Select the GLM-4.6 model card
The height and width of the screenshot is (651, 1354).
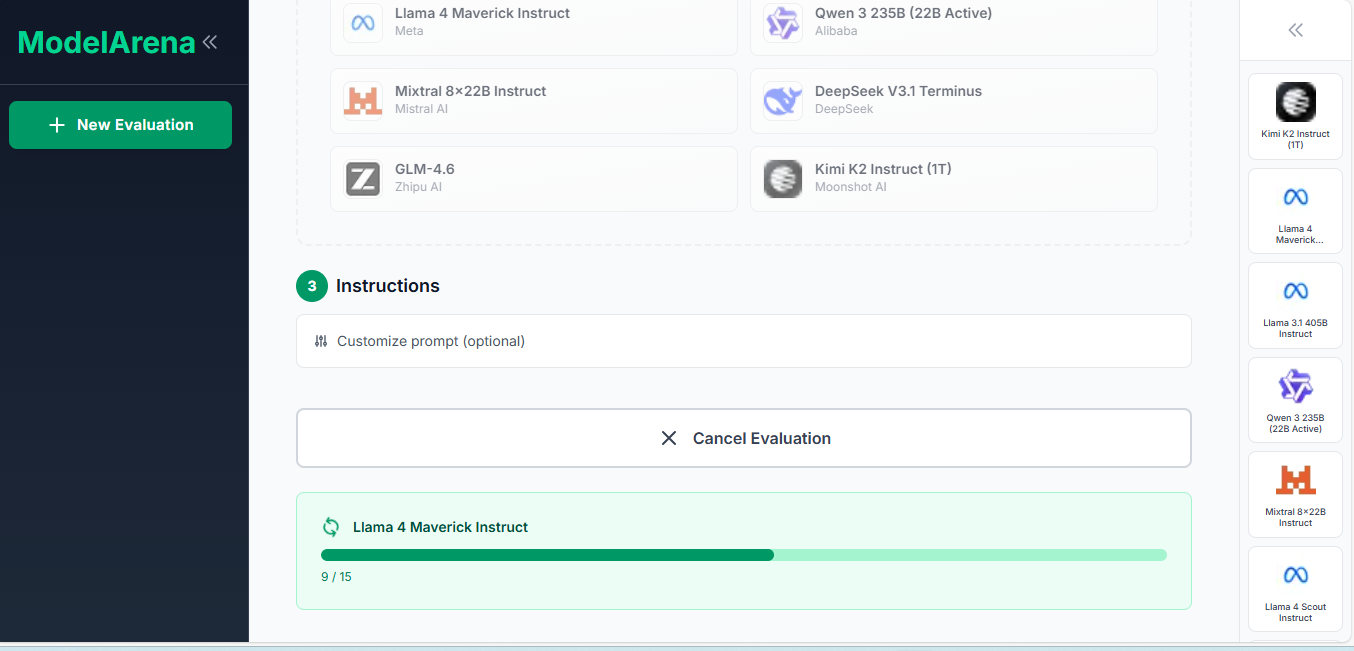(534, 179)
